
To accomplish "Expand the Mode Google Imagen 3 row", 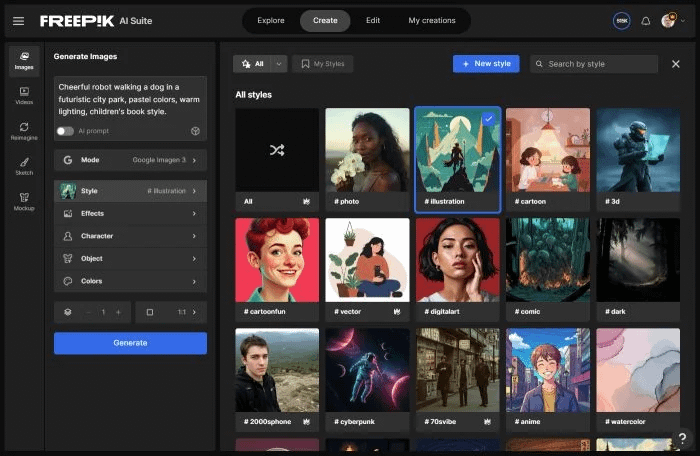I will (130, 160).
